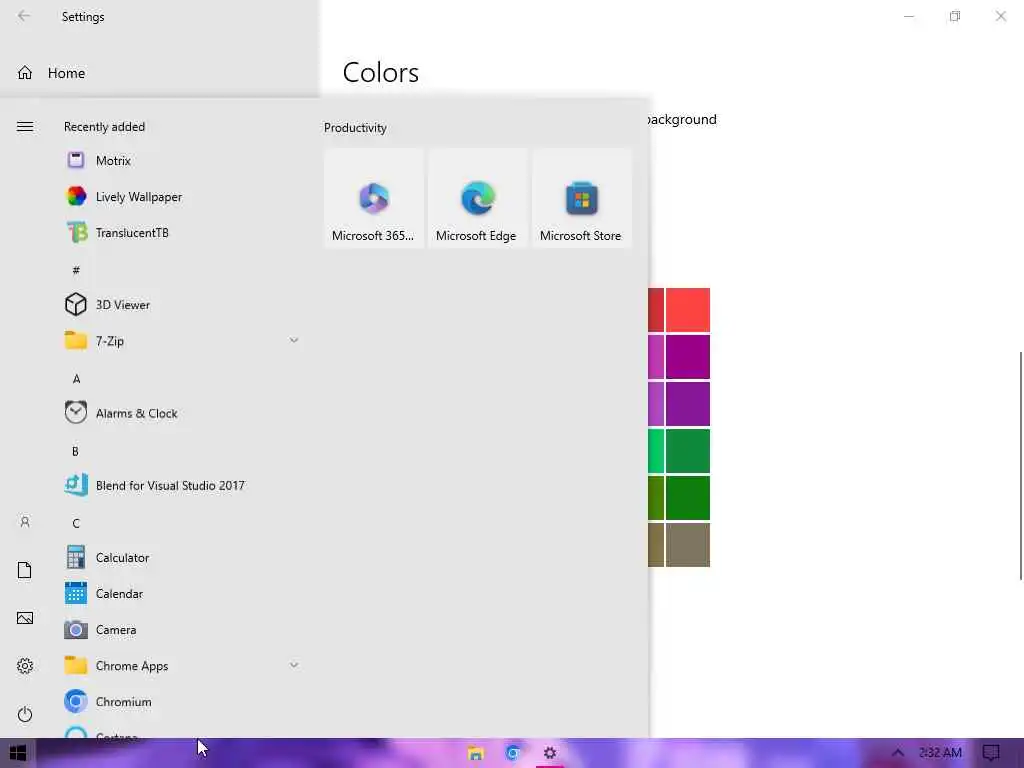Screen dimensions: 1024x768
Task: Launch Chromium from the app list
Action: (183, 702)
